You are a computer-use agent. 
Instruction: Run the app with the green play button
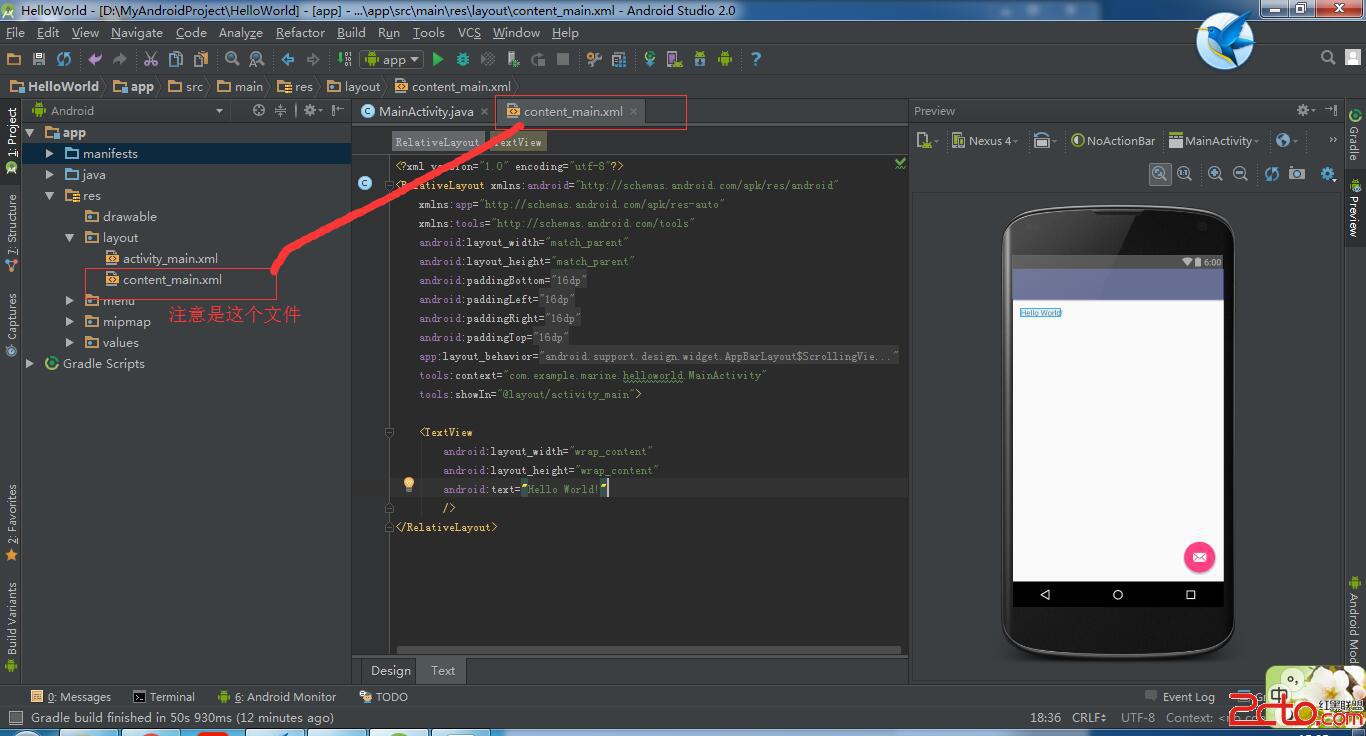[x=437, y=60]
